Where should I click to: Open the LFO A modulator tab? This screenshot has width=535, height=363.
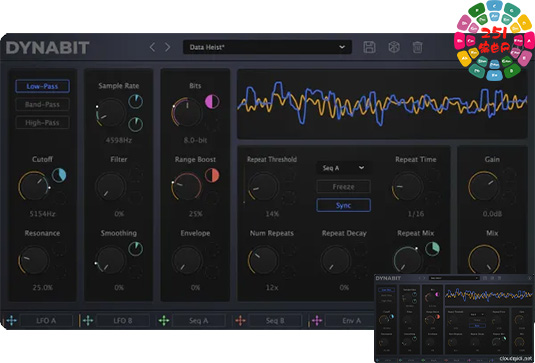pos(46,321)
